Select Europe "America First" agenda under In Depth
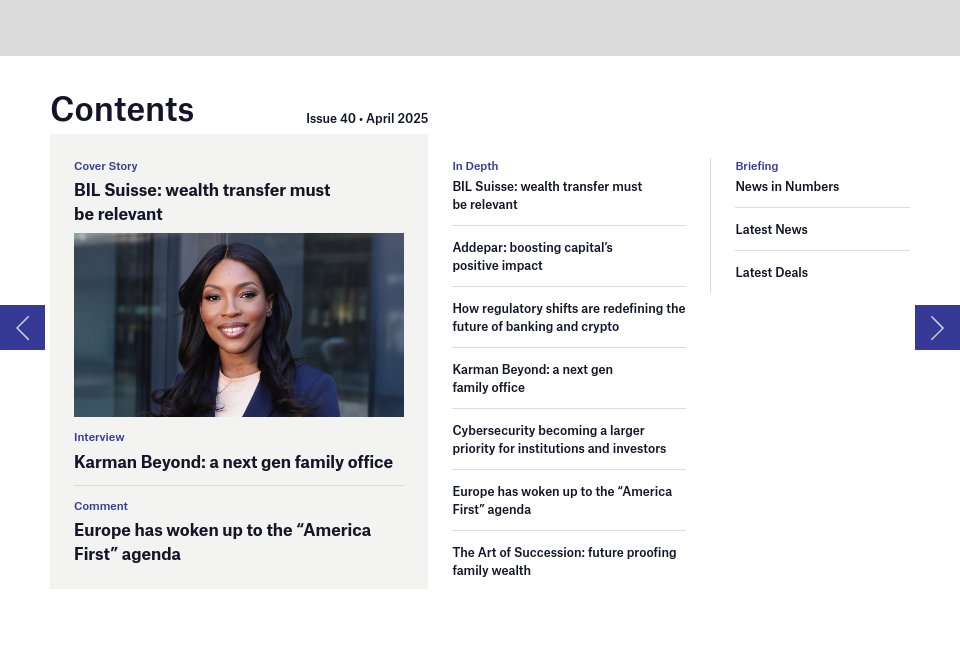 coord(562,500)
